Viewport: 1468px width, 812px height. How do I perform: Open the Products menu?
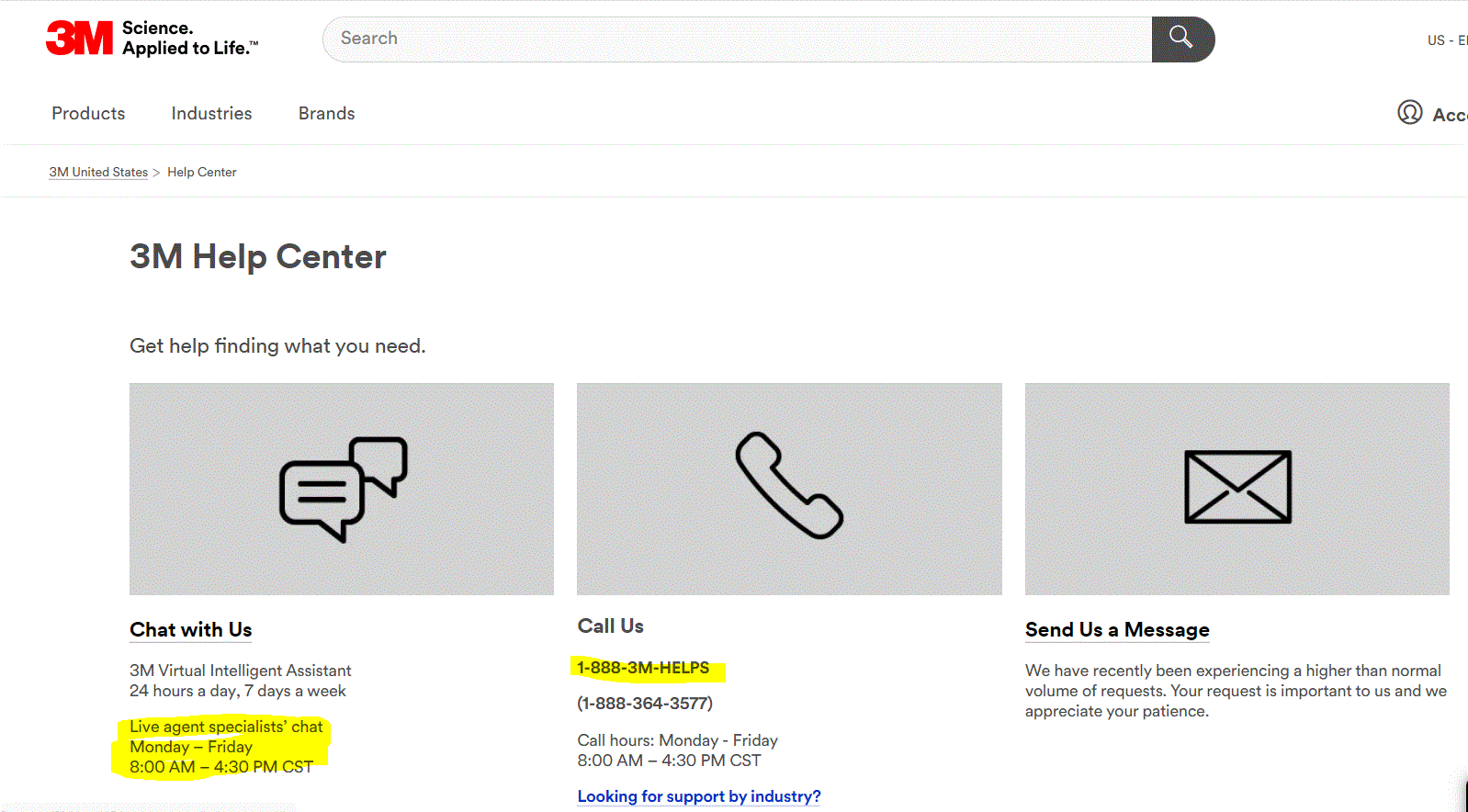[x=88, y=114]
